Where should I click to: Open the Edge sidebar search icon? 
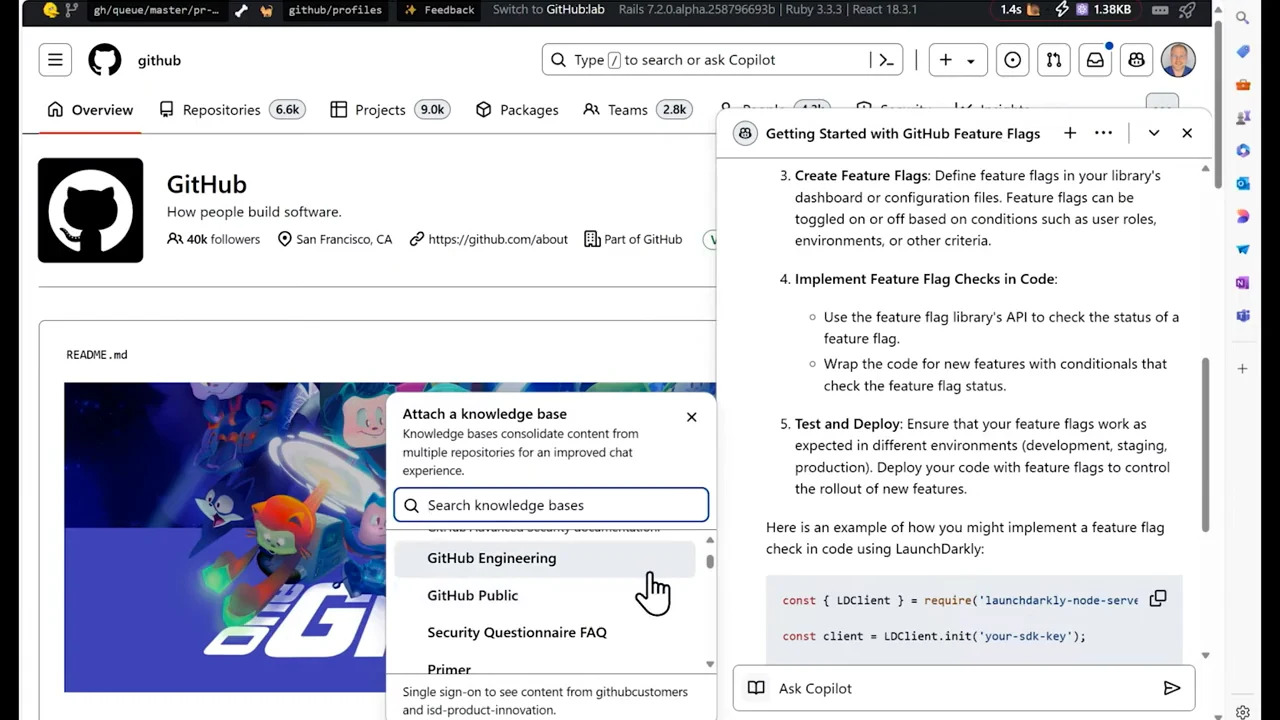tap(1243, 18)
